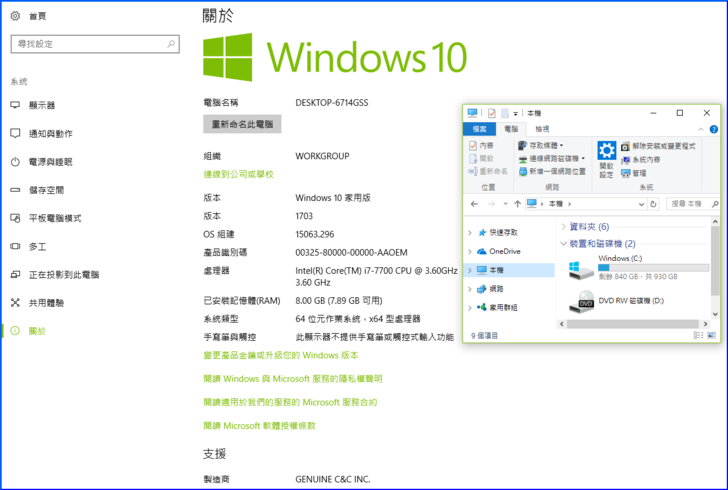Refresh the Explorer 本機 view

click(653, 204)
